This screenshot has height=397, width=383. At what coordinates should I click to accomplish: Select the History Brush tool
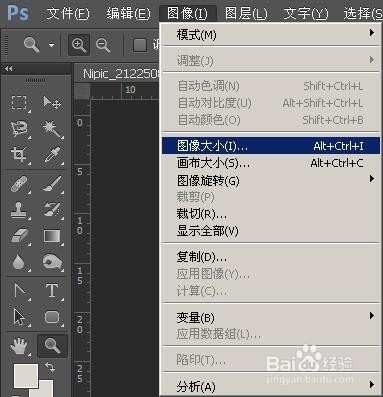[x=52, y=210]
